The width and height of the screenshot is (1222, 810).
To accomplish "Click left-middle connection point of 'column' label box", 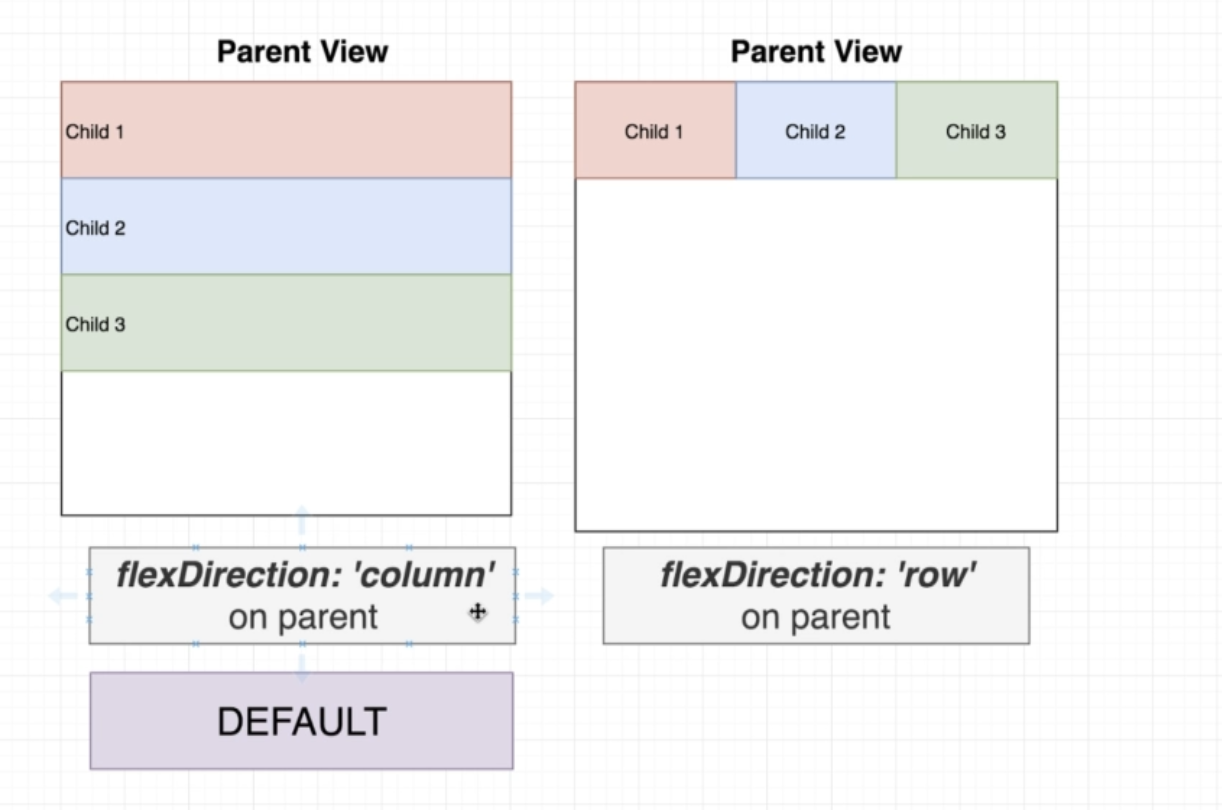I will point(89,596).
